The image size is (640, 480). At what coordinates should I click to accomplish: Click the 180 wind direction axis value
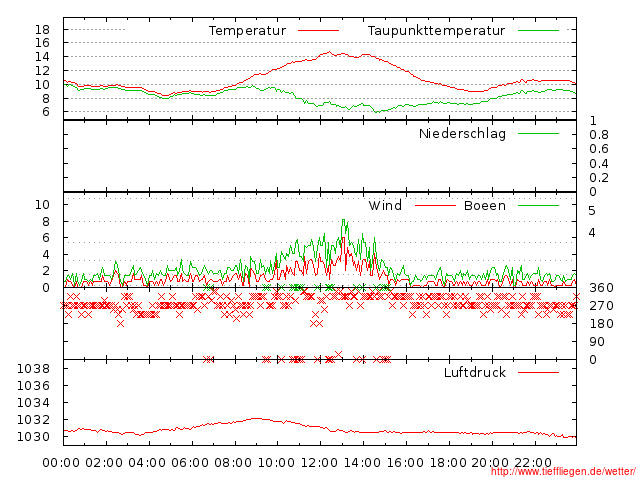click(x=601, y=324)
